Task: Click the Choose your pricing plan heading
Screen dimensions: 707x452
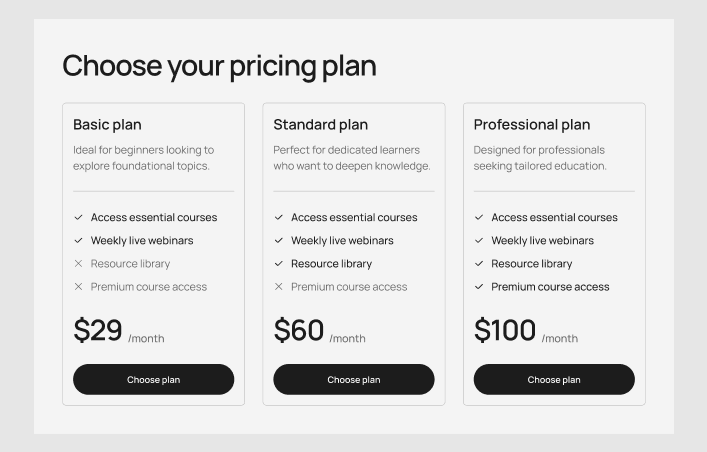Action: pos(219,66)
